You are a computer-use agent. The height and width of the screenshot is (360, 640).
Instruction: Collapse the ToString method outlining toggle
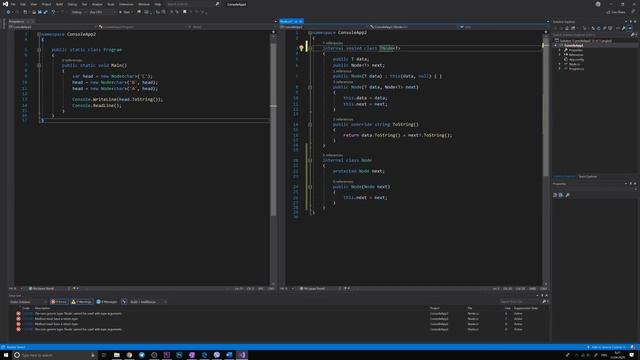click(310, 124)
